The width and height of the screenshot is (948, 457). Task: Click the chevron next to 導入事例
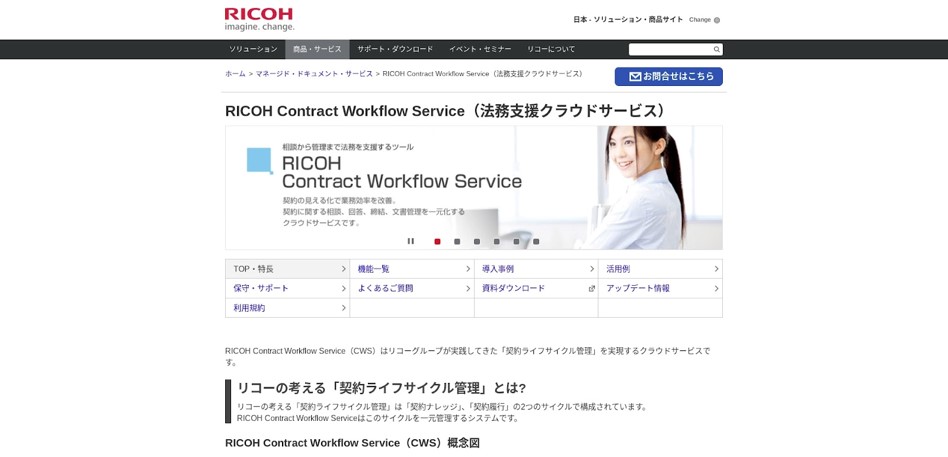(x=592, y=269)
